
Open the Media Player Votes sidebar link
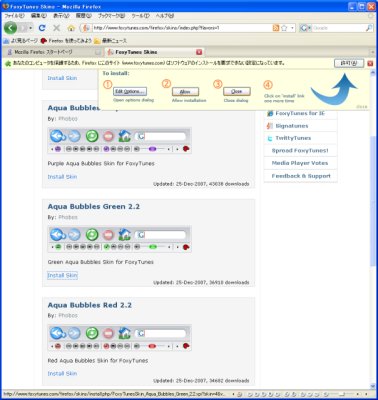point(300,163)
